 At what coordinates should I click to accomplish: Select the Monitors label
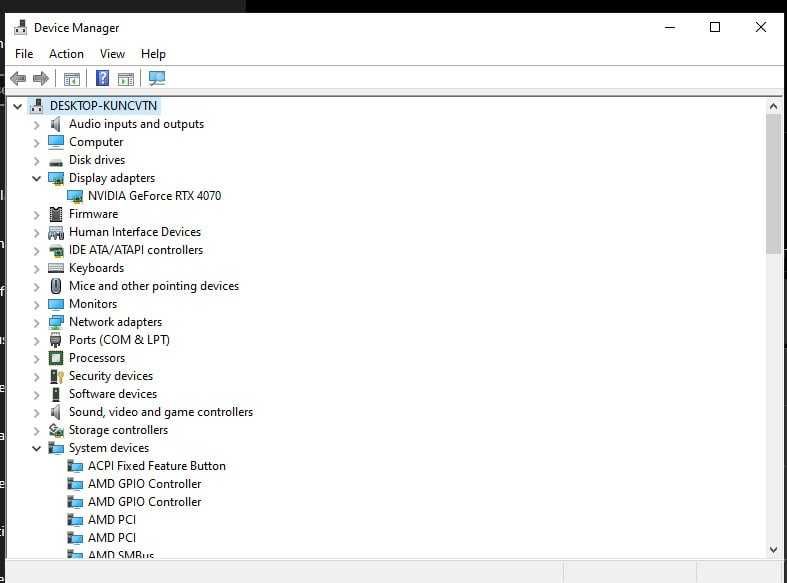[93, 304]
